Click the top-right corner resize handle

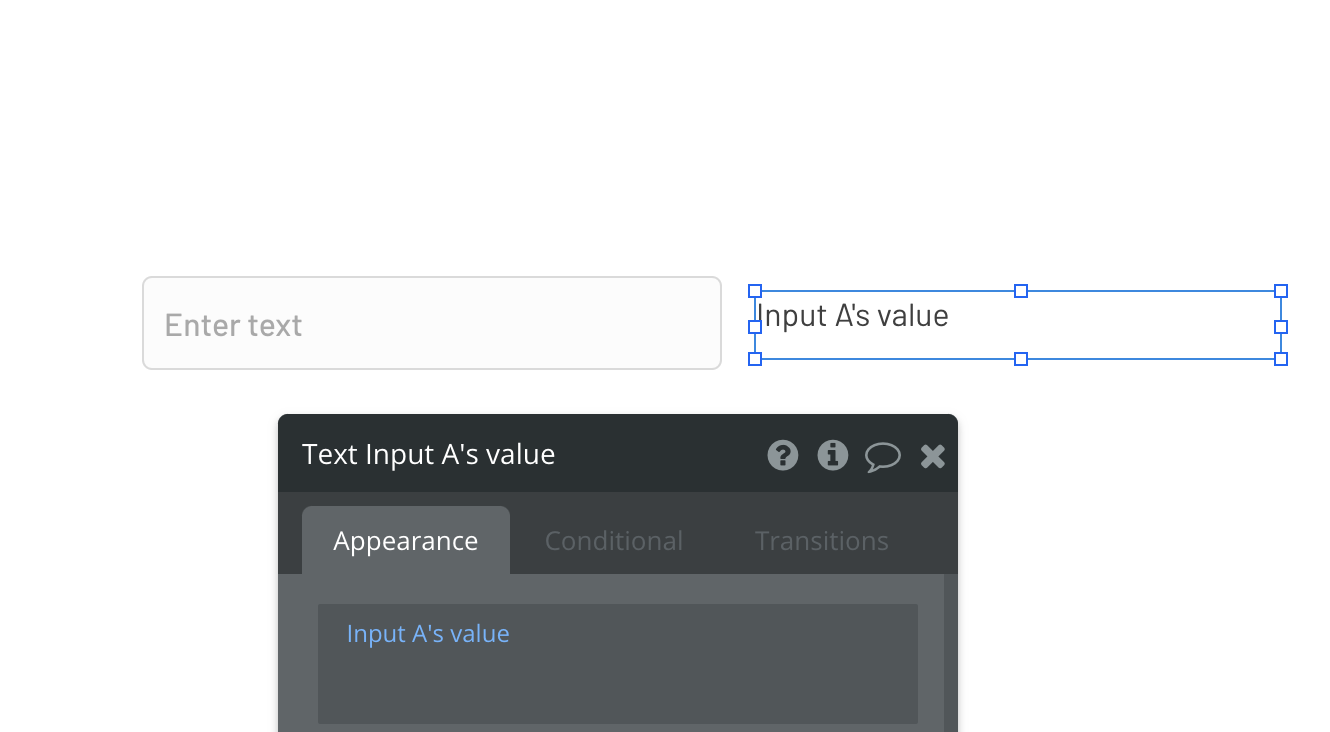[1281, 290]
